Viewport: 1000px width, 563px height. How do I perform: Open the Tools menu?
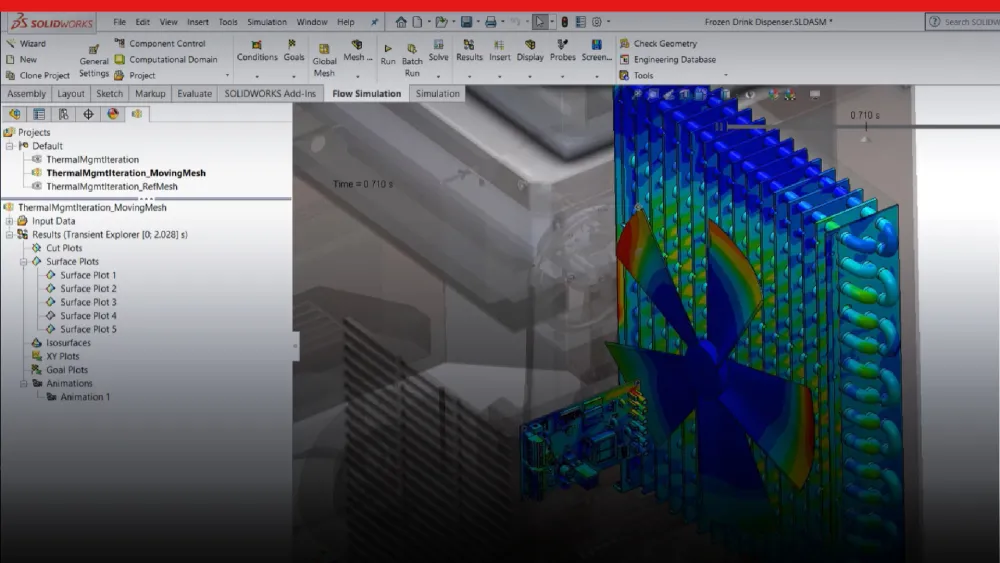coord(228,22)
